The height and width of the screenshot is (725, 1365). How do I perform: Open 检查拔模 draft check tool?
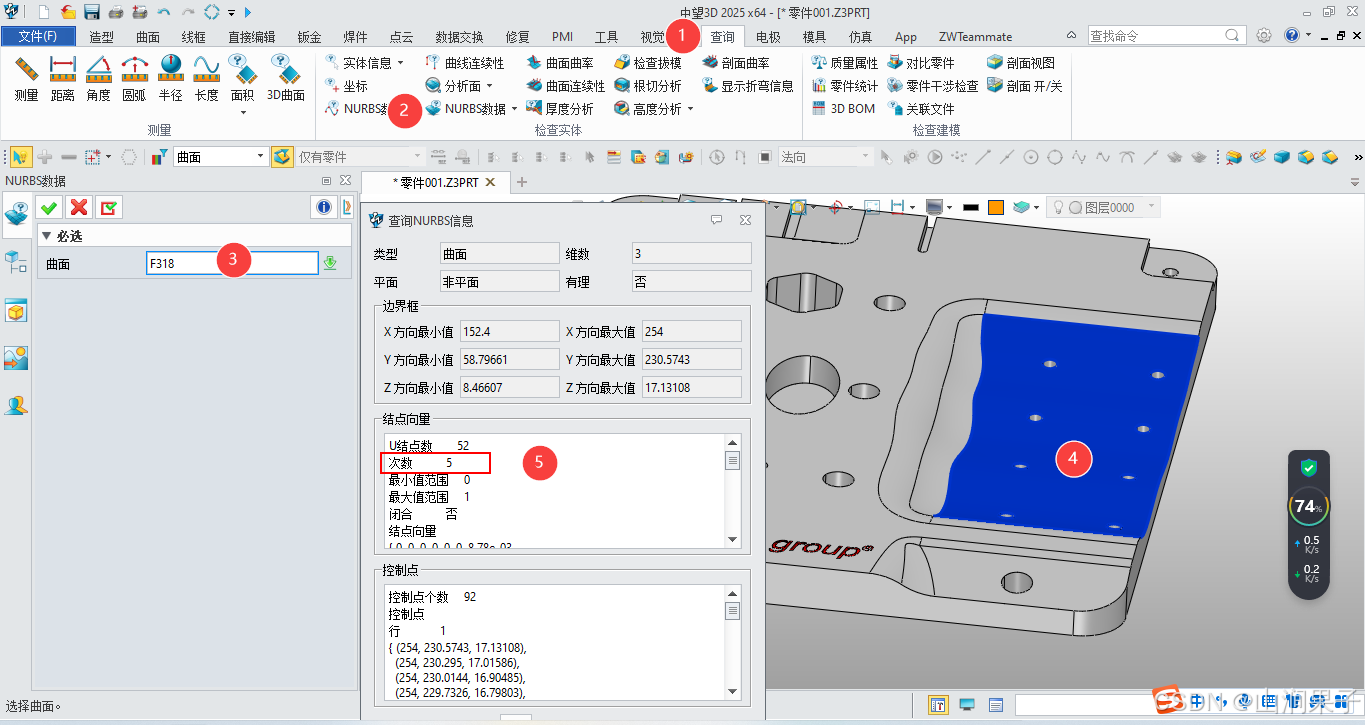click(x=648, y=63)
